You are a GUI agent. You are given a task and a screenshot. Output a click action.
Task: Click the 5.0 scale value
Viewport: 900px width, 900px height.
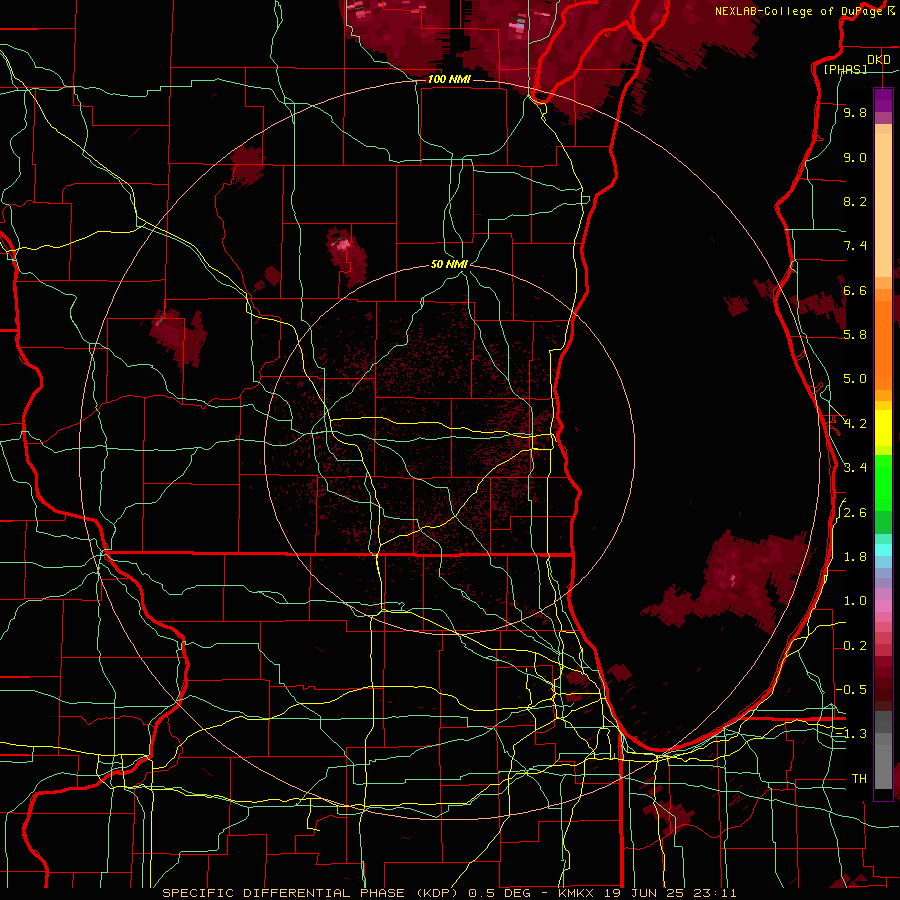pos(855,379)
